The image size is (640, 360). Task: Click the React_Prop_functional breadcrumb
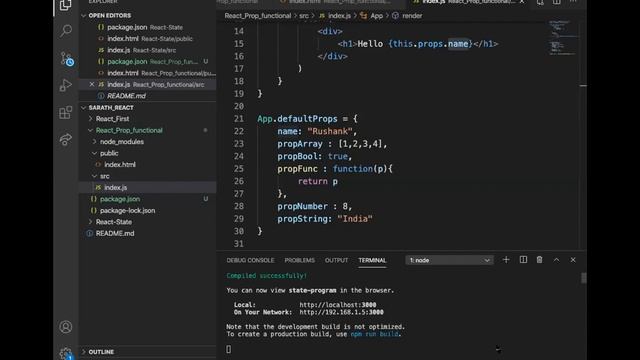258,16
